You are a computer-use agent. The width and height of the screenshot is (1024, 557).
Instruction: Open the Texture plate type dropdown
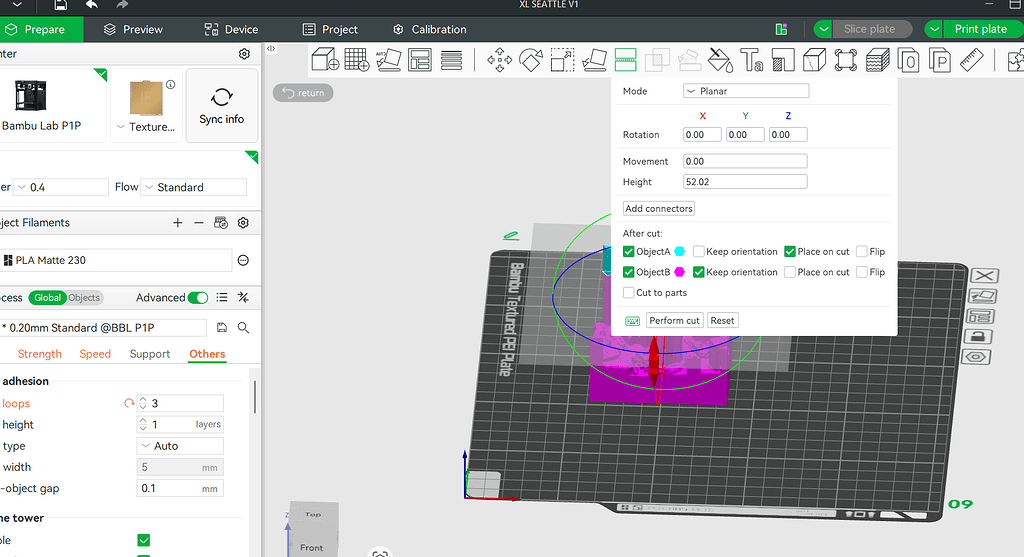pos(146,127)
